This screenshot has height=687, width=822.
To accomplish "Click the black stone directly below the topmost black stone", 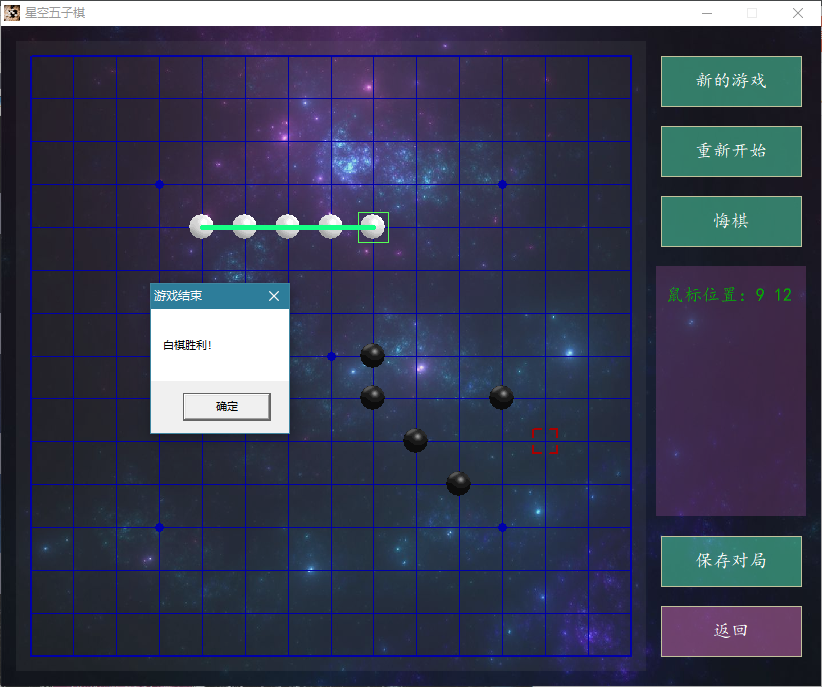I will 372,398.
